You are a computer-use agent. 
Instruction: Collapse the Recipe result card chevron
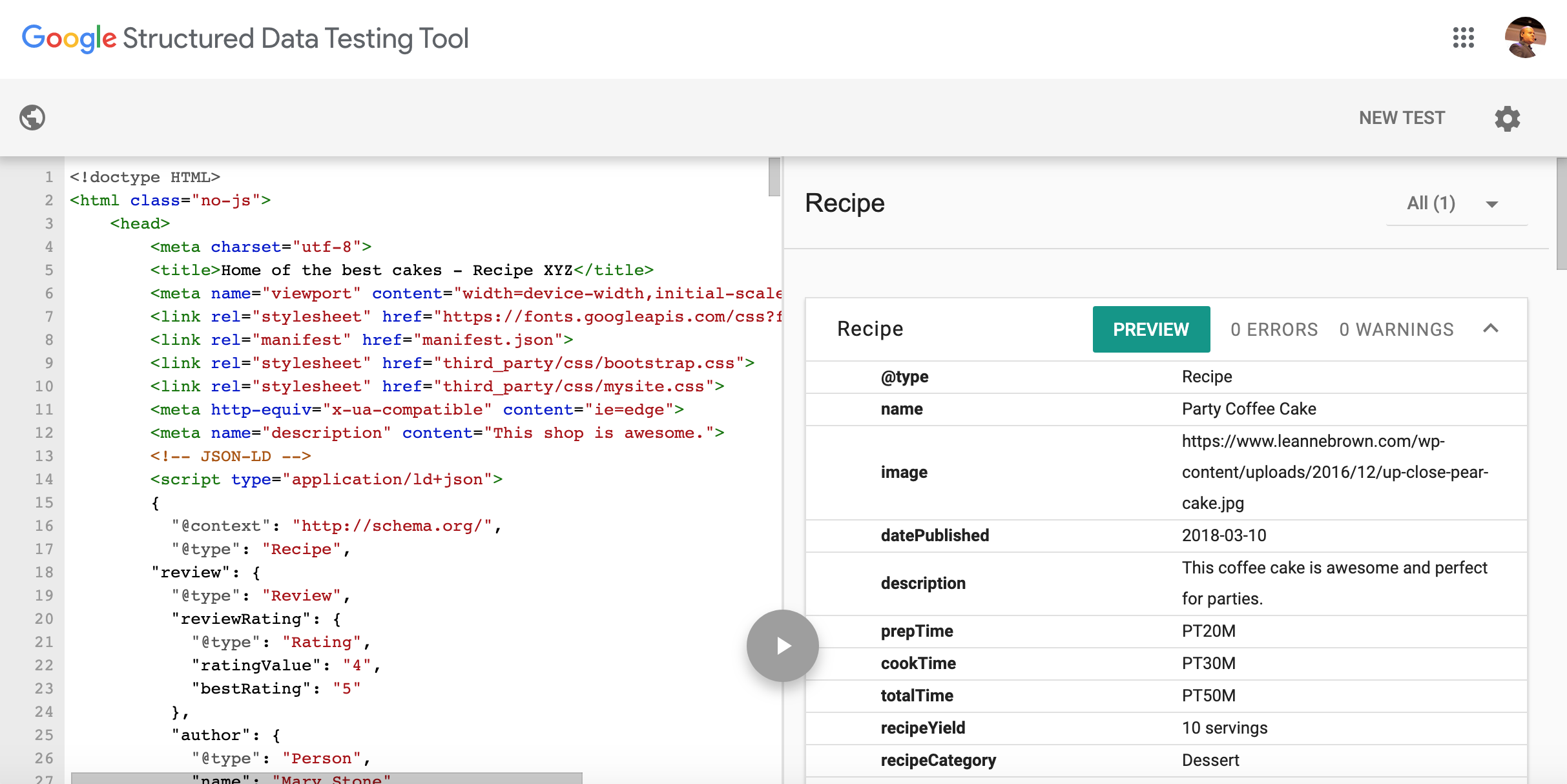point(1491,329)
